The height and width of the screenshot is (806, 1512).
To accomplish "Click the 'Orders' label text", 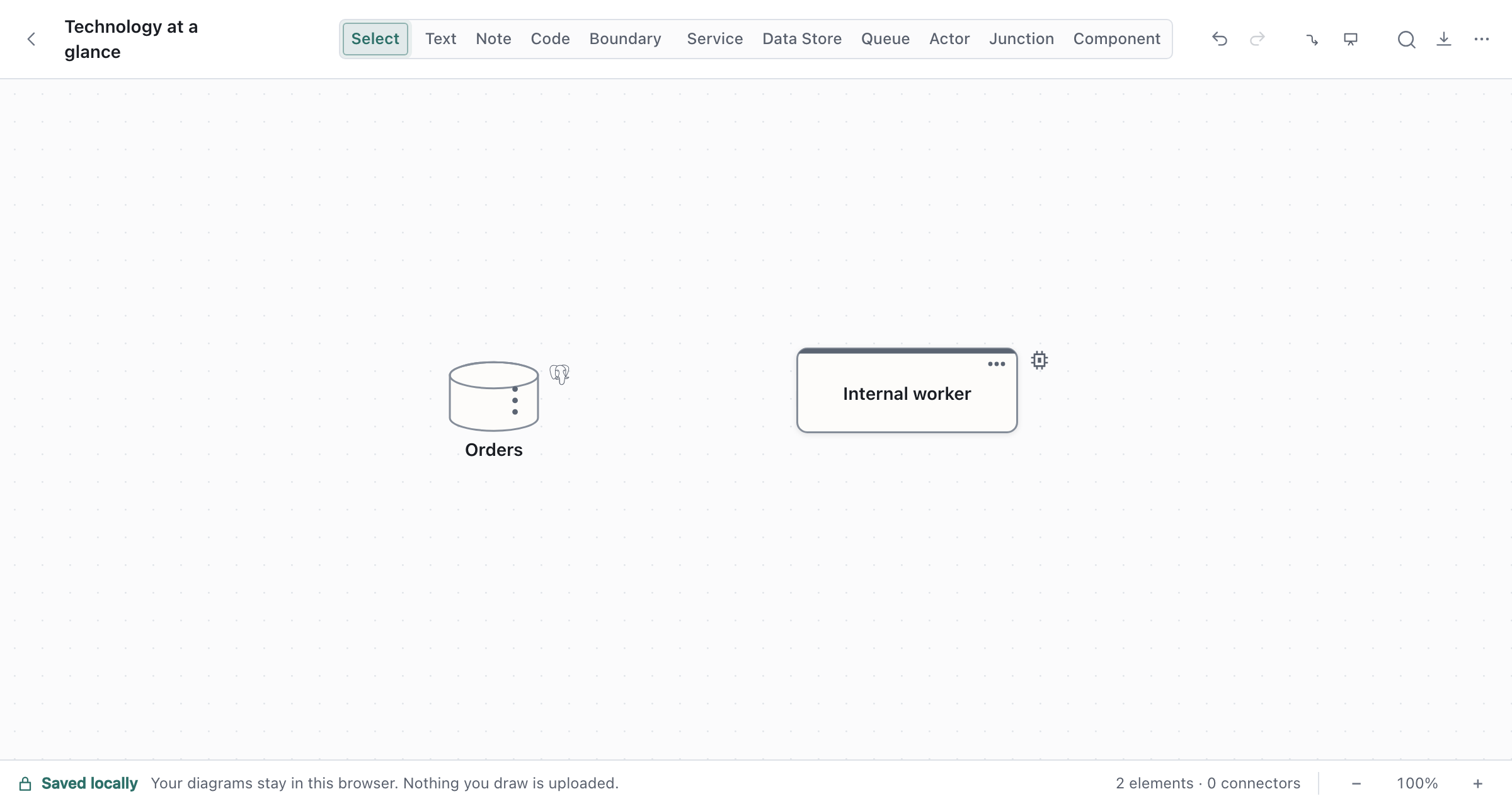I will click(493, 450).
